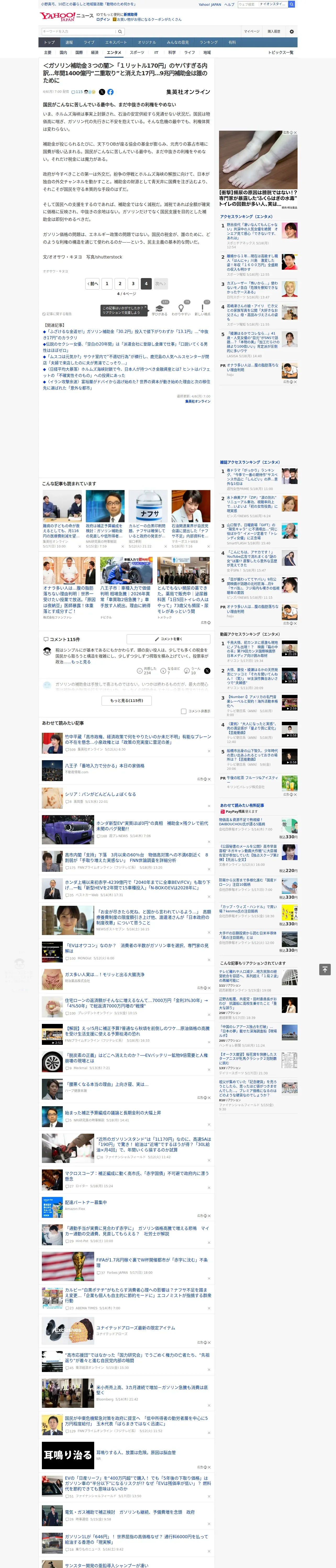Go to article page 1

coord(107,284)
